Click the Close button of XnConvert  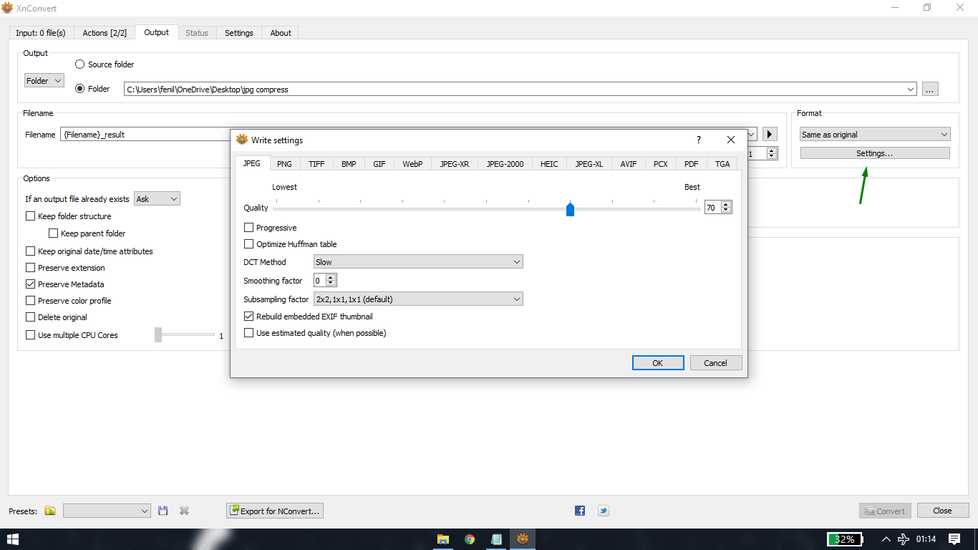pos(942,511)
